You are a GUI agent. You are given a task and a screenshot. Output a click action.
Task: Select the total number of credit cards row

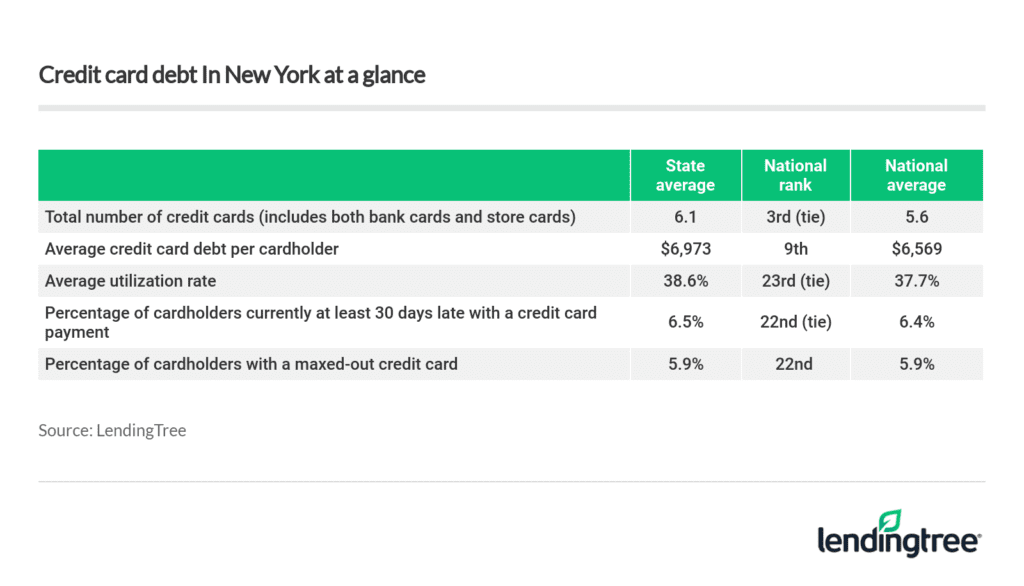(310, 217)
